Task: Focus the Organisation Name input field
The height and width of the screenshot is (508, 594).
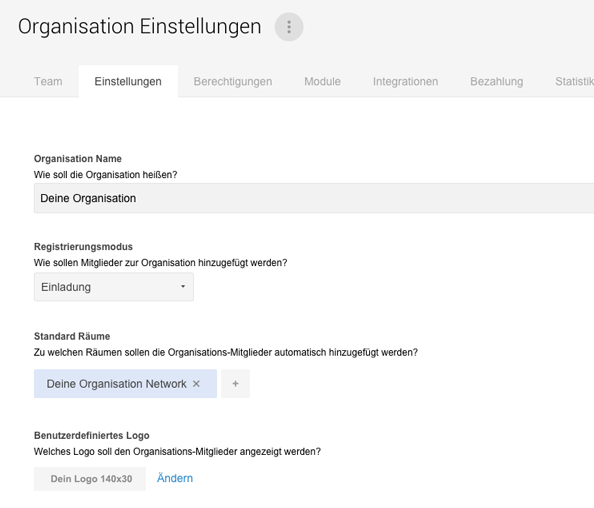Action: [314, 198]
